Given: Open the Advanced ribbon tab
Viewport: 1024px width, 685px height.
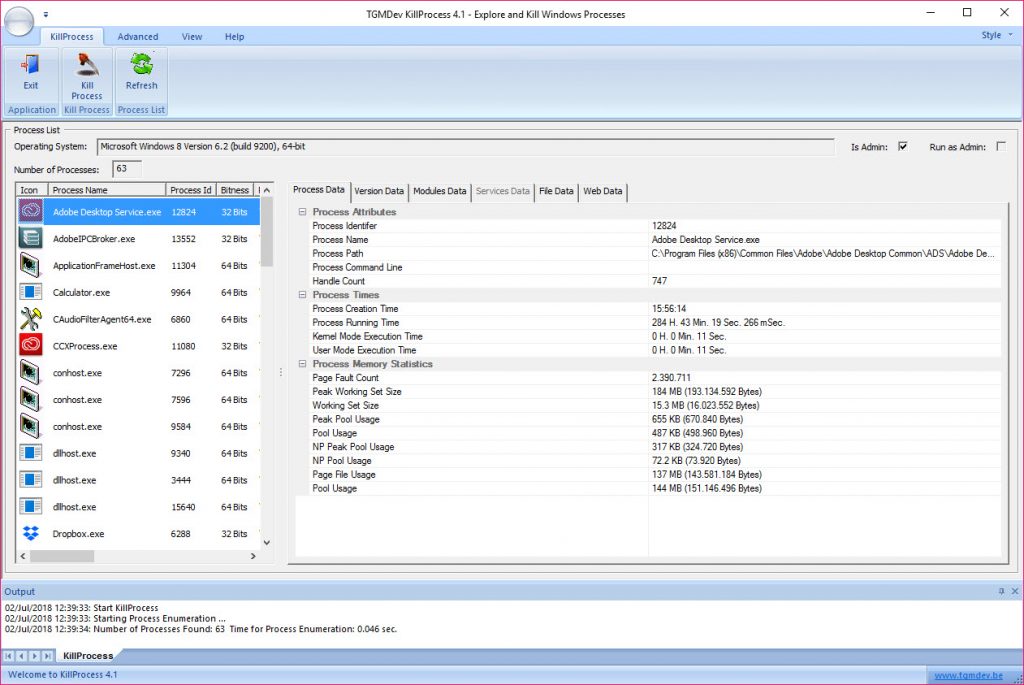Looking at the screenshot, I should [x=138, y=37].
